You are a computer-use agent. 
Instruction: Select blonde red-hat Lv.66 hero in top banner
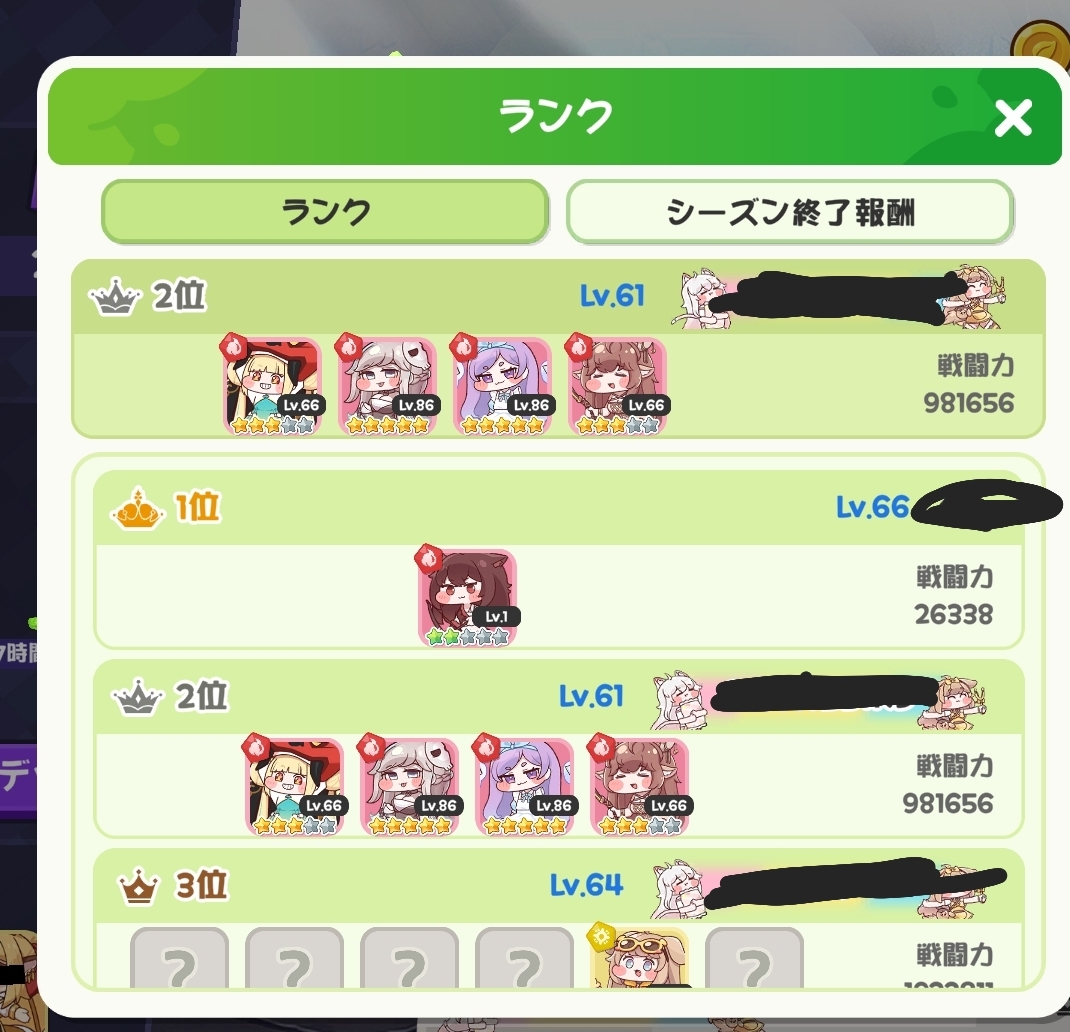[x=272, y=386]
